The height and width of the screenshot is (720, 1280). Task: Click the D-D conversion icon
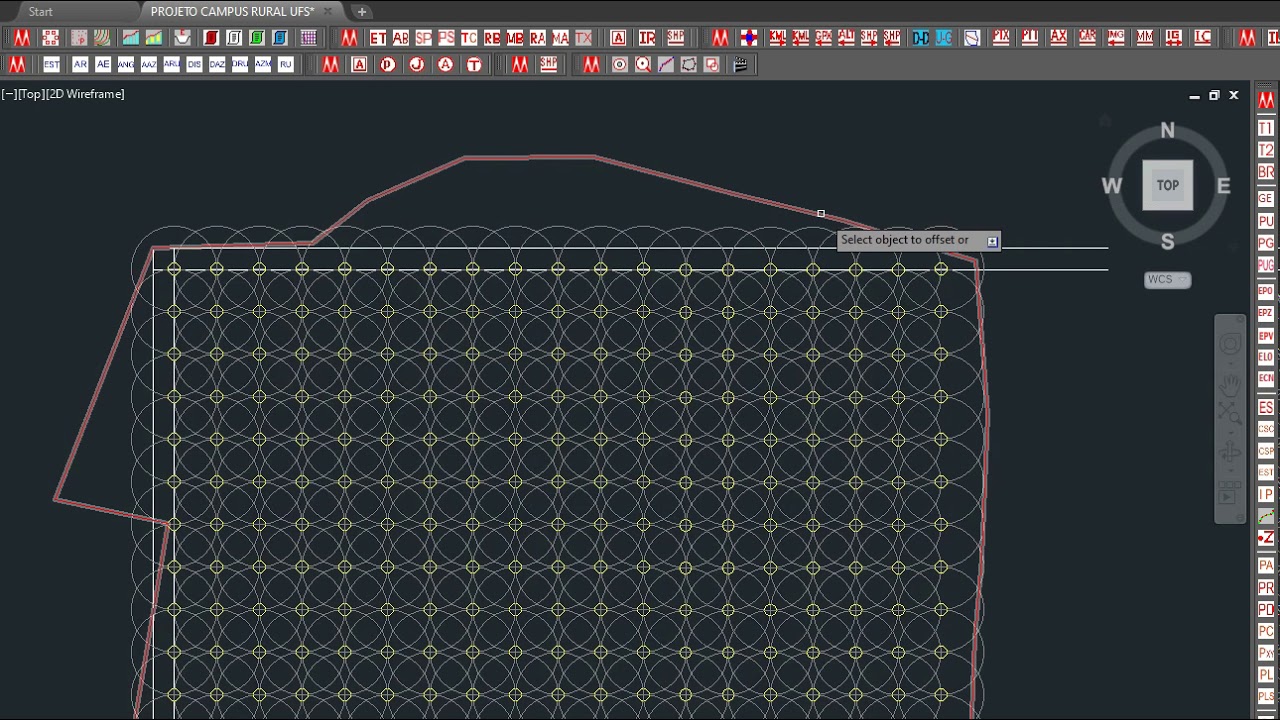(921, 38)
